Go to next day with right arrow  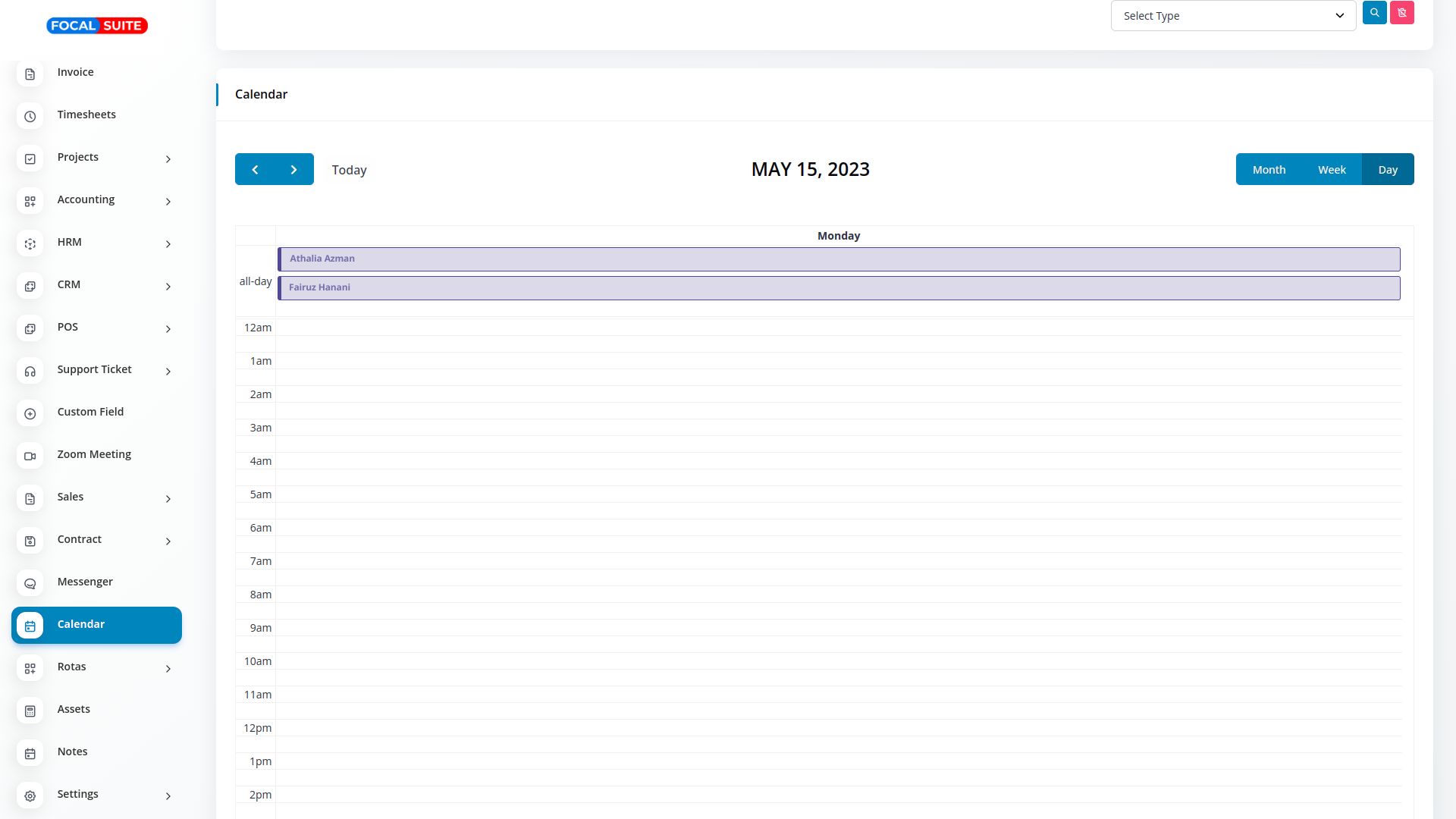294,169
